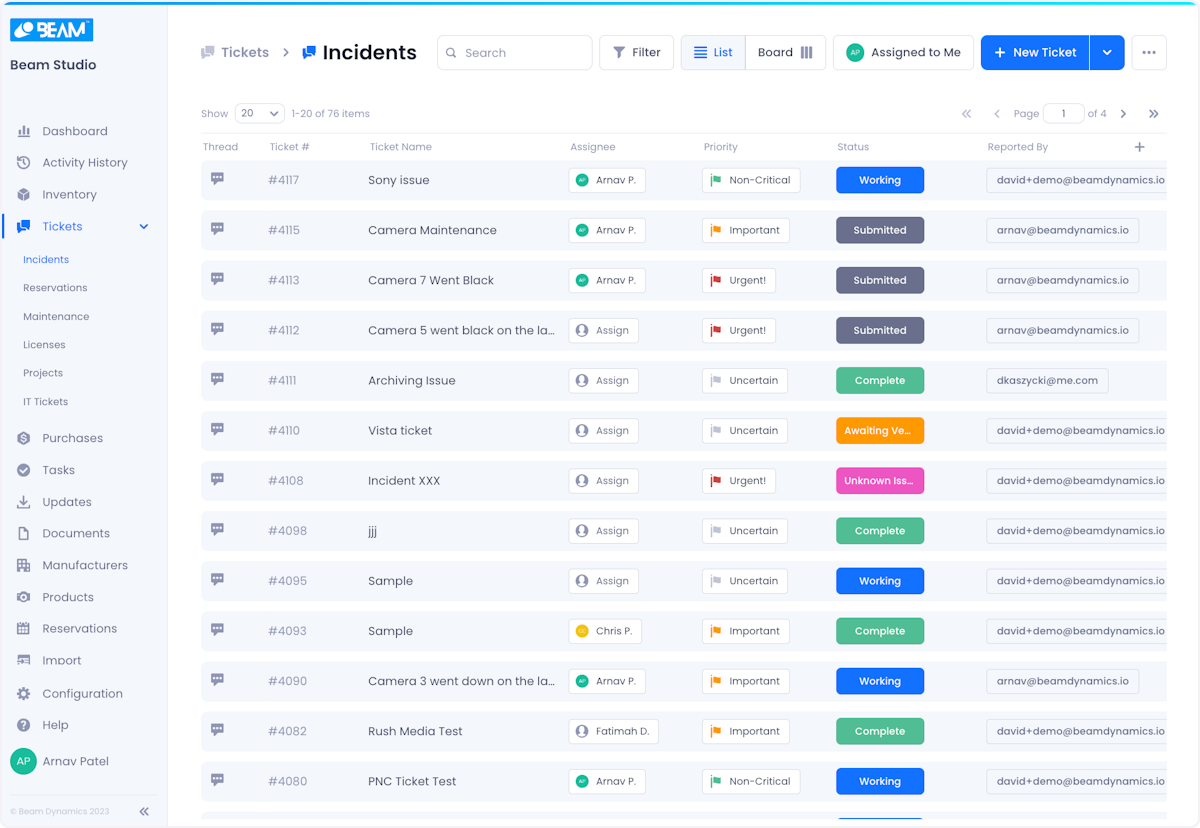1200x828 pixels.
Task: Click the Inventory cube icon
Action: 24,195
